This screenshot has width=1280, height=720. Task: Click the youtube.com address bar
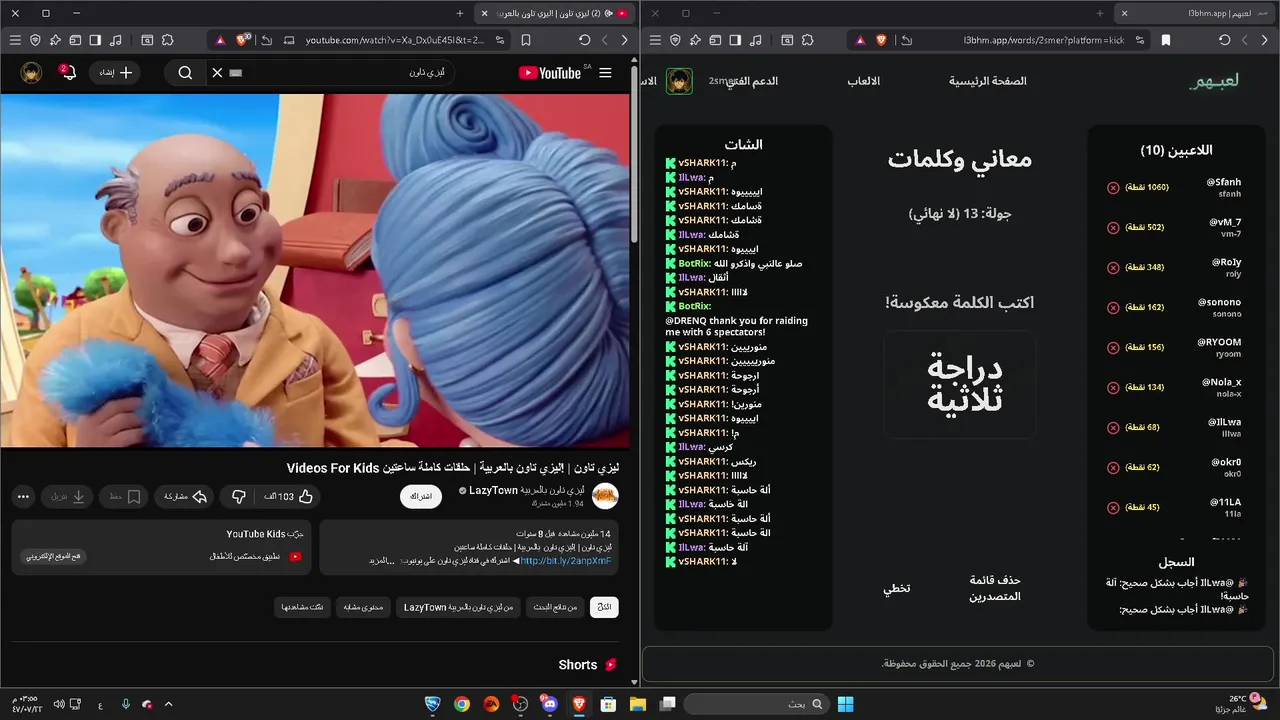point(395,40)
